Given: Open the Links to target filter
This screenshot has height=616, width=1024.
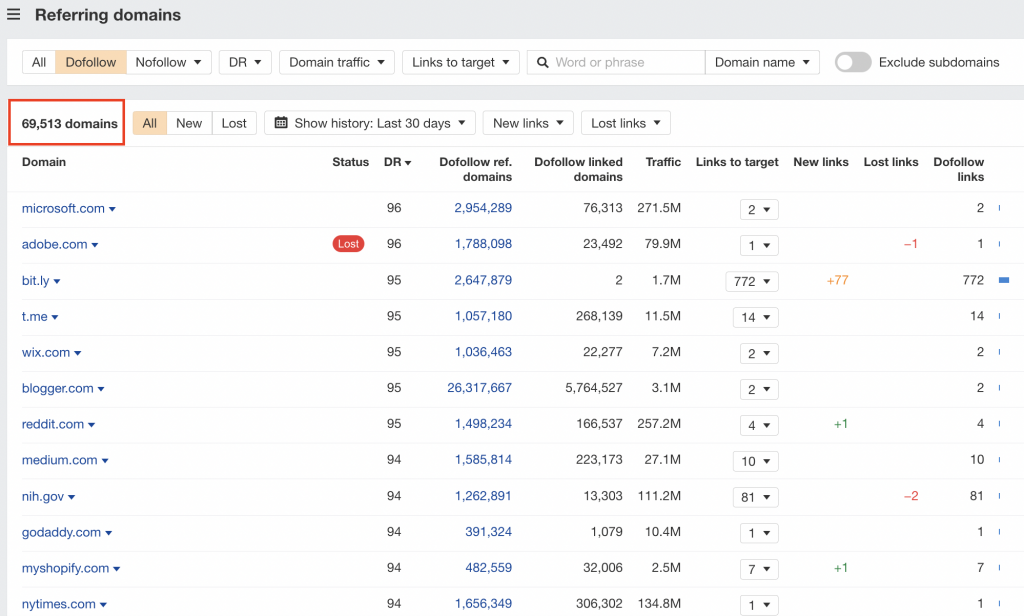Looking at the screenshot, I should pyautogui.click(x=460, y=62).
